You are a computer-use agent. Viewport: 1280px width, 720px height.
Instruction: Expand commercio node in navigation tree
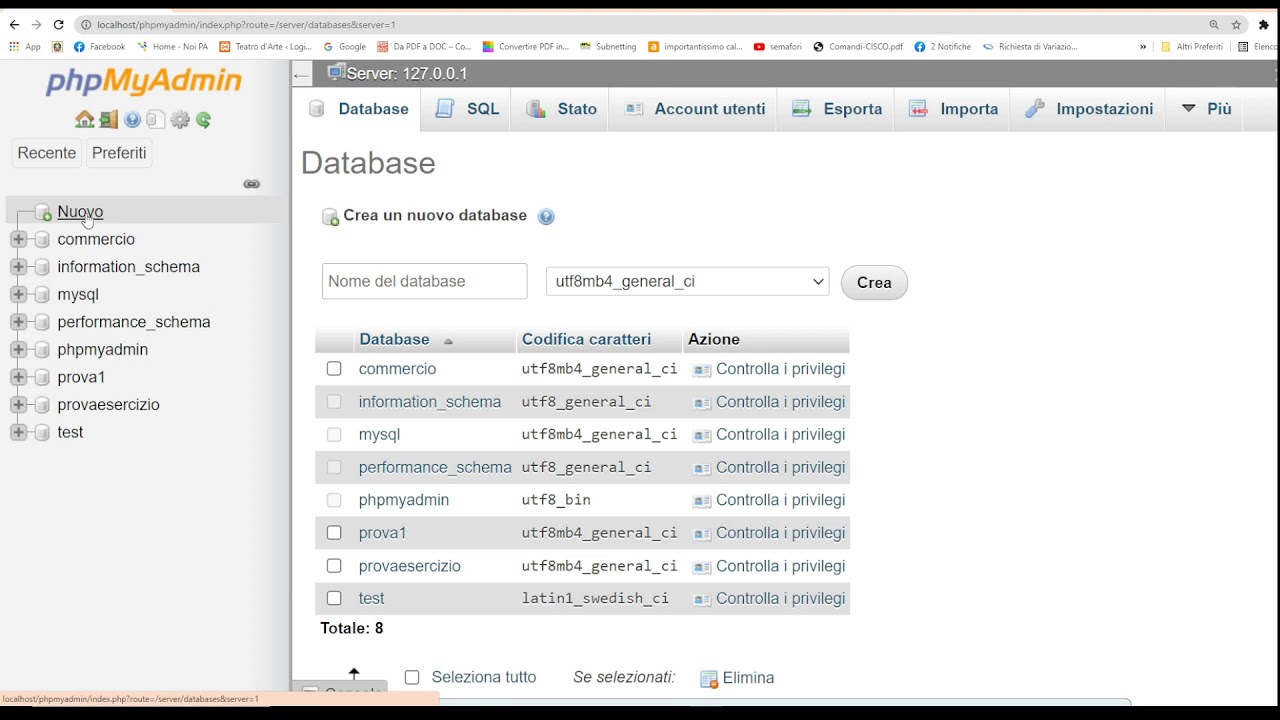pyautogui.click(x=18, y=240)
